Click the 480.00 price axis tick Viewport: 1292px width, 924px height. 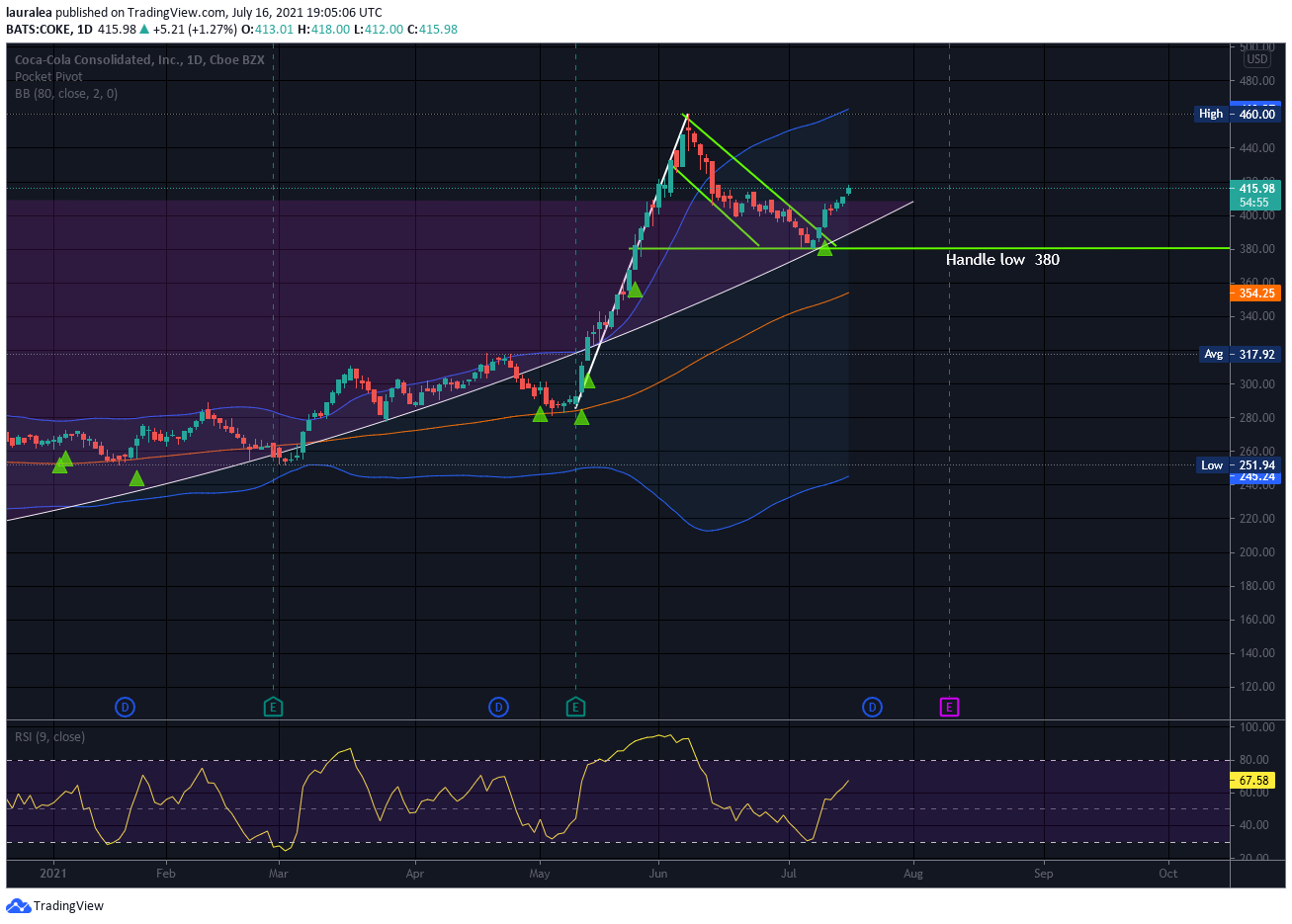pos(1257,81)
